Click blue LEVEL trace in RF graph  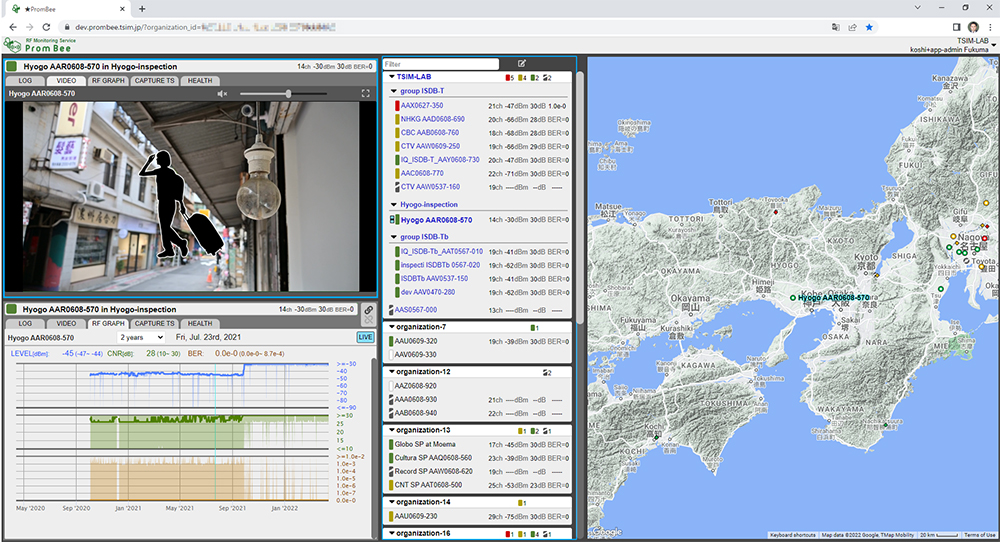tap(166, 374)
